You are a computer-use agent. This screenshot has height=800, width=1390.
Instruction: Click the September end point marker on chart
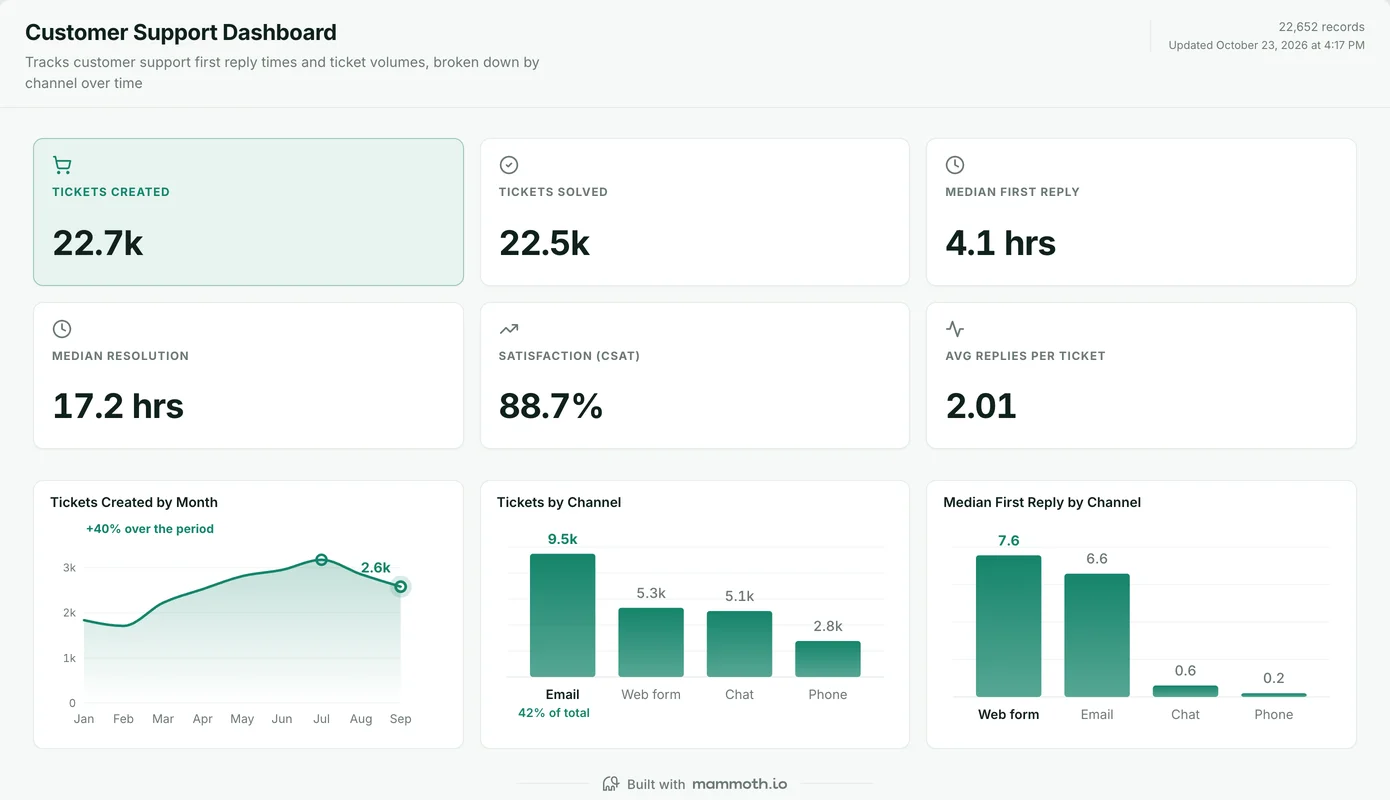[x=400, y=587]
